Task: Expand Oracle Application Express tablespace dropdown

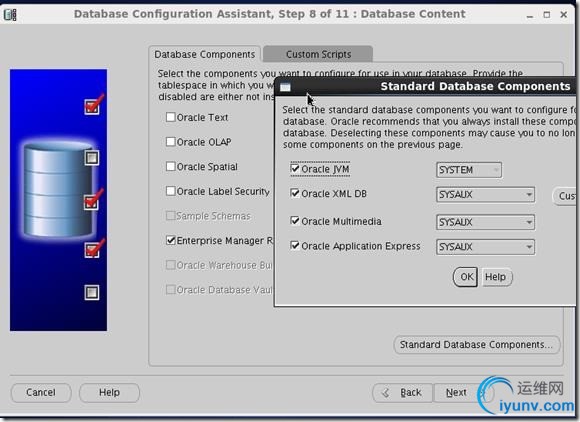Action: tap(485, 247)
